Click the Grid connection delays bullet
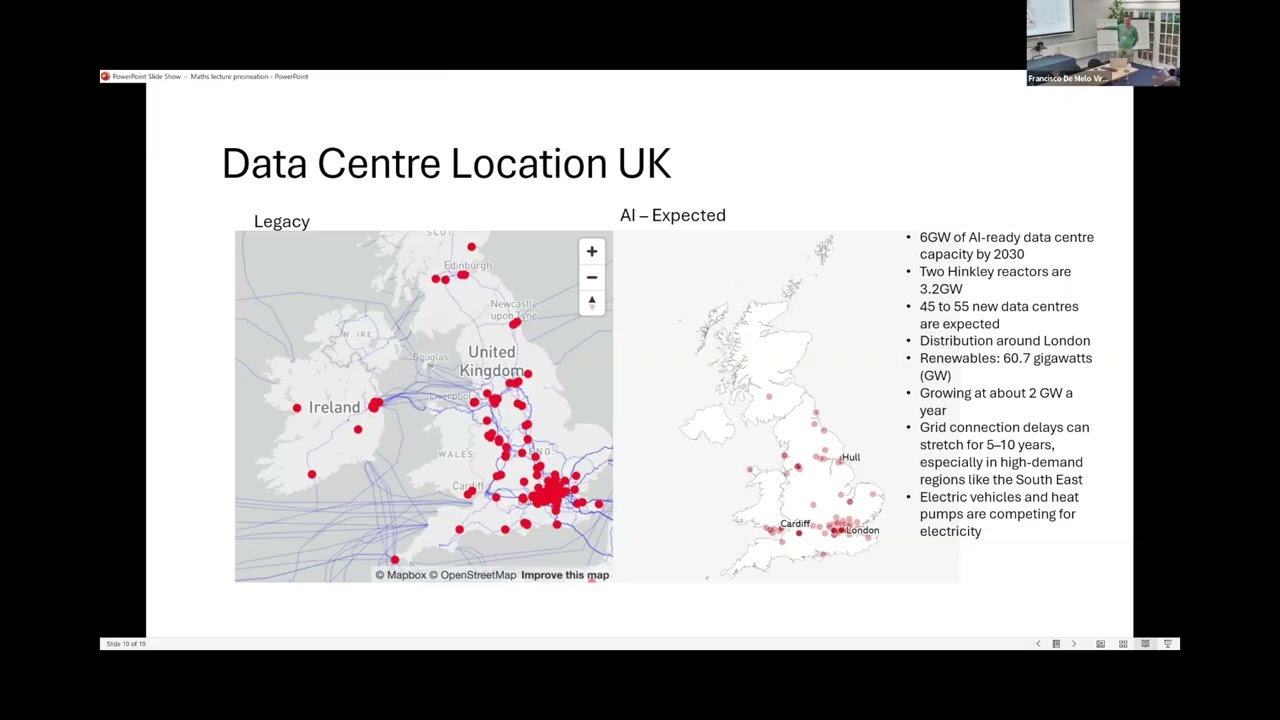 coord(1004,453)
